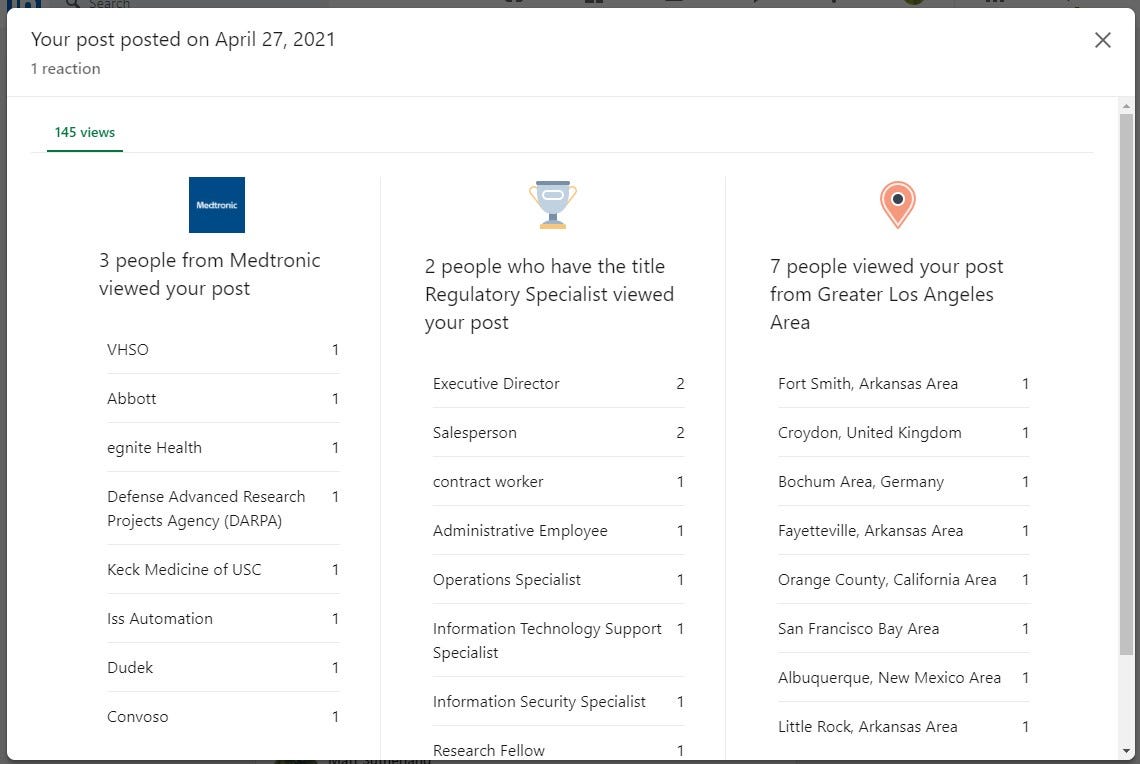The width and height of the screenshot is (1140, 764).
Task: Click the Dudek company row
Action: click(x=223, y=667)
